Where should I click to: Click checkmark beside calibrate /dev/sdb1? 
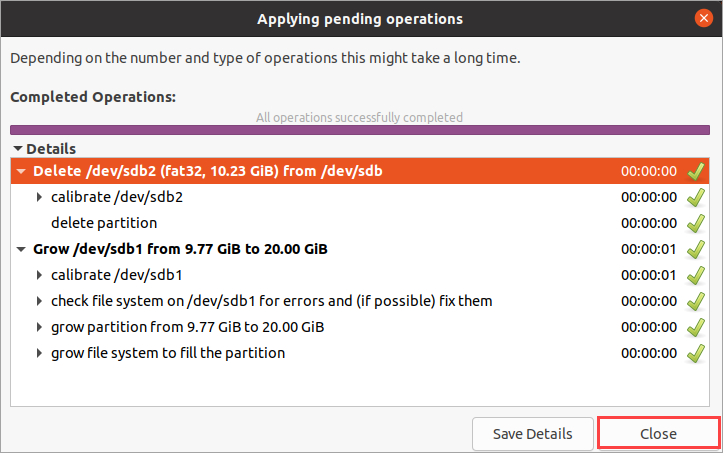coord(696,275)
